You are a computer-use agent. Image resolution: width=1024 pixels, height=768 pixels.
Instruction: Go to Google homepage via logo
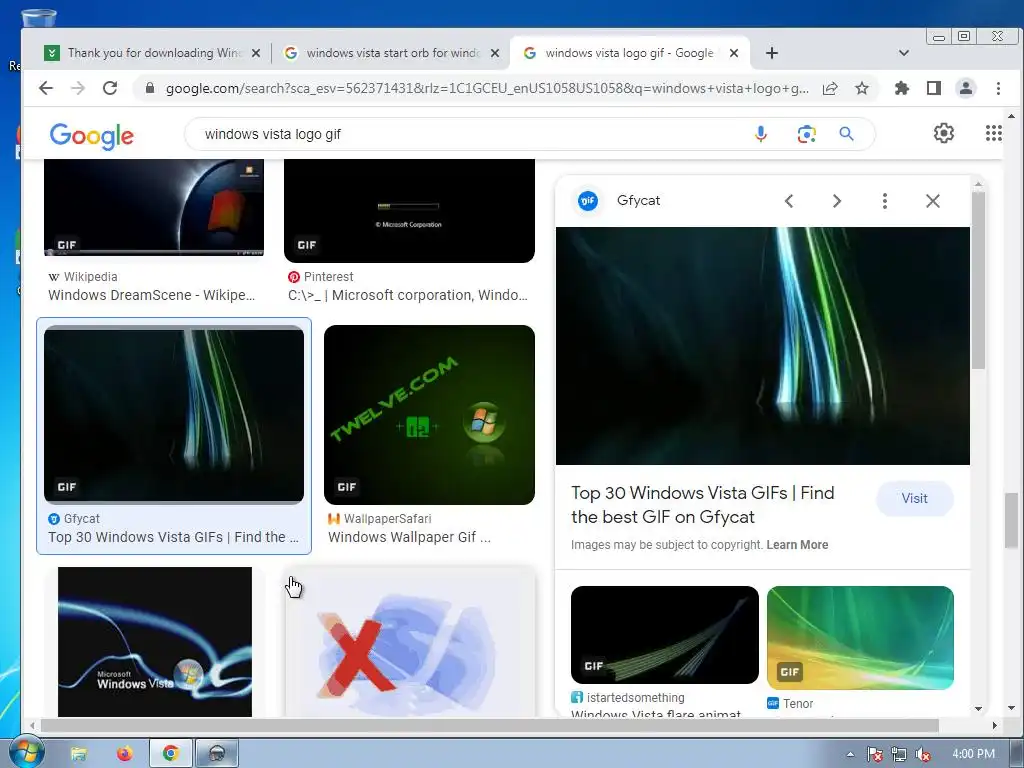click(91, 135)
